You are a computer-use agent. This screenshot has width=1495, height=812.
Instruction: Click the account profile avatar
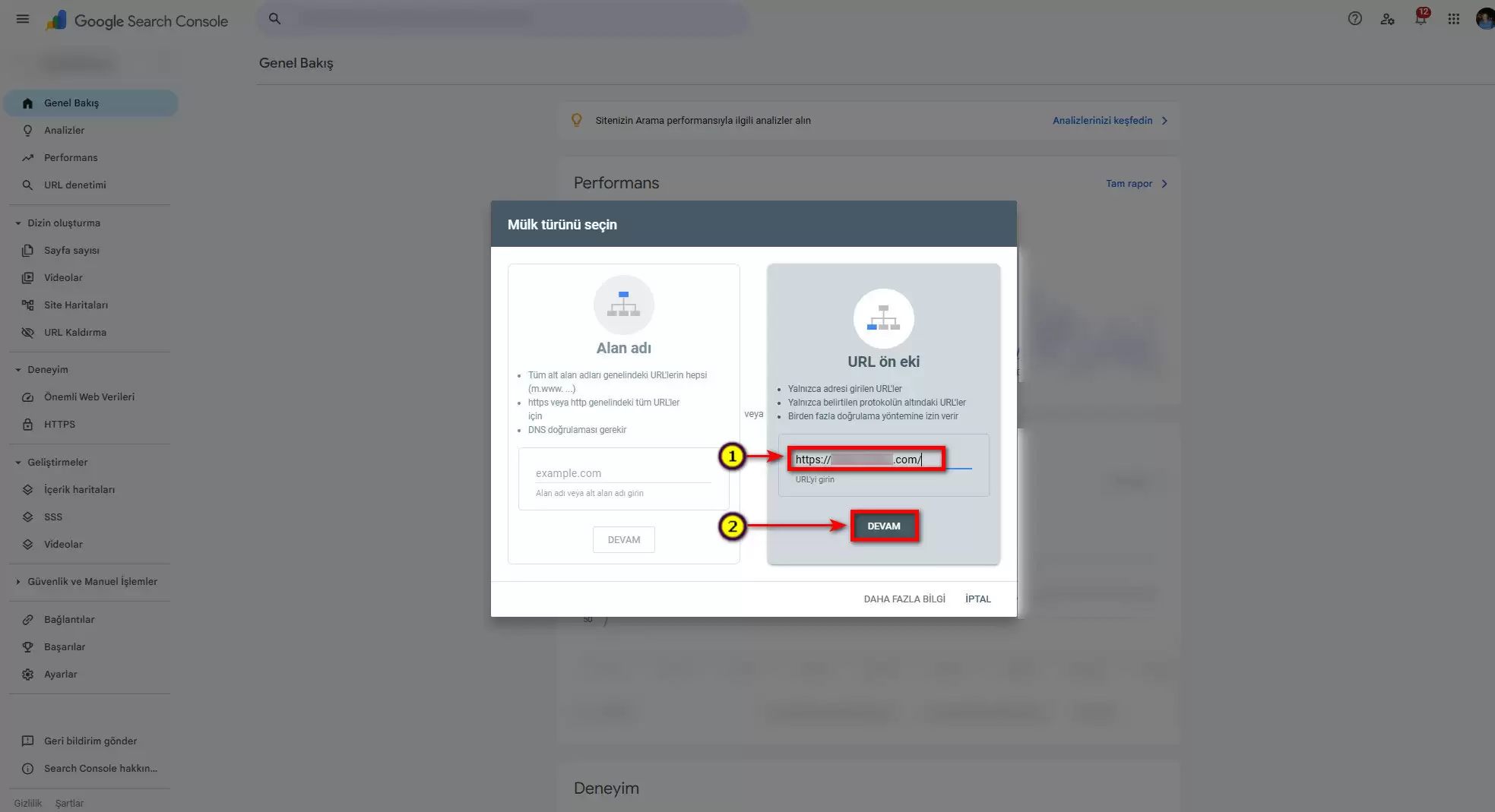pos(1485,19)
